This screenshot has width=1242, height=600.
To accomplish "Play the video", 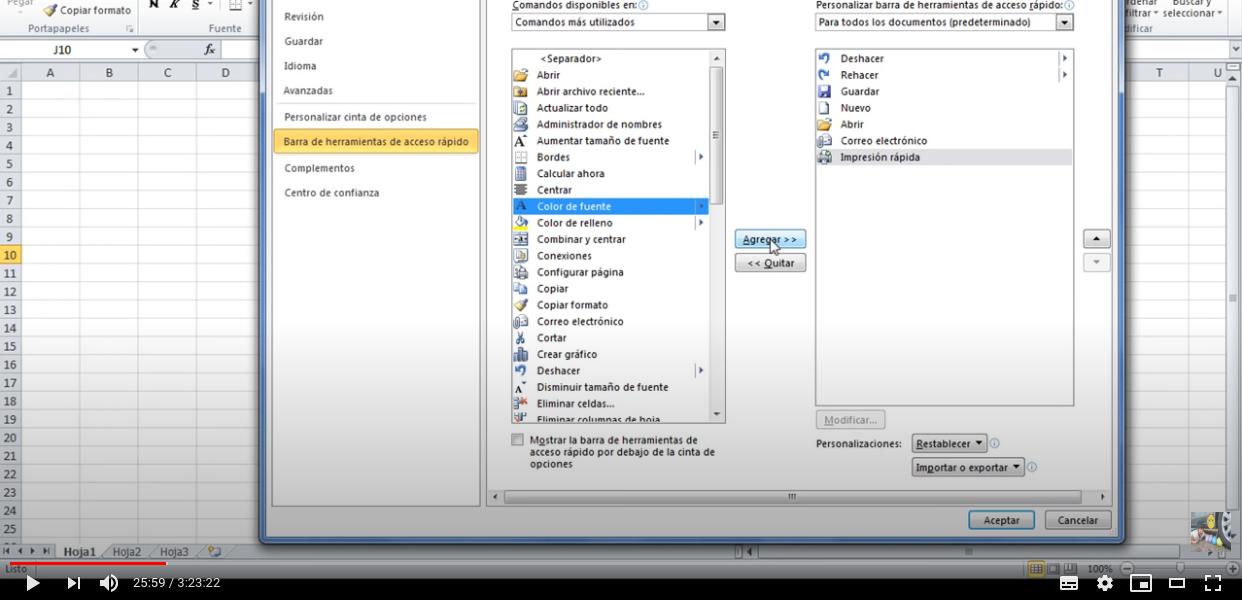I will tap(32, 583).
